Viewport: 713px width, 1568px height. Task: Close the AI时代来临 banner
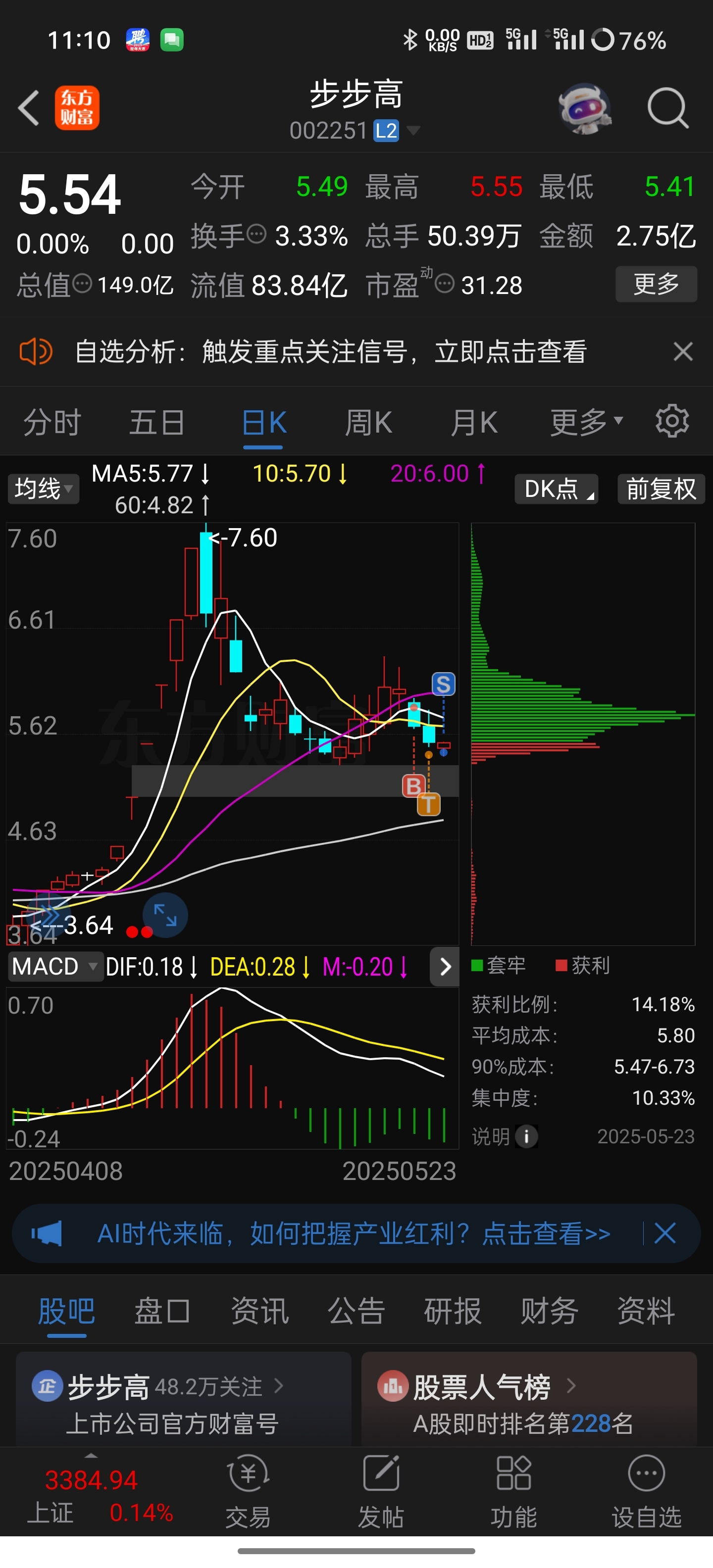(x=665, y=1233)
